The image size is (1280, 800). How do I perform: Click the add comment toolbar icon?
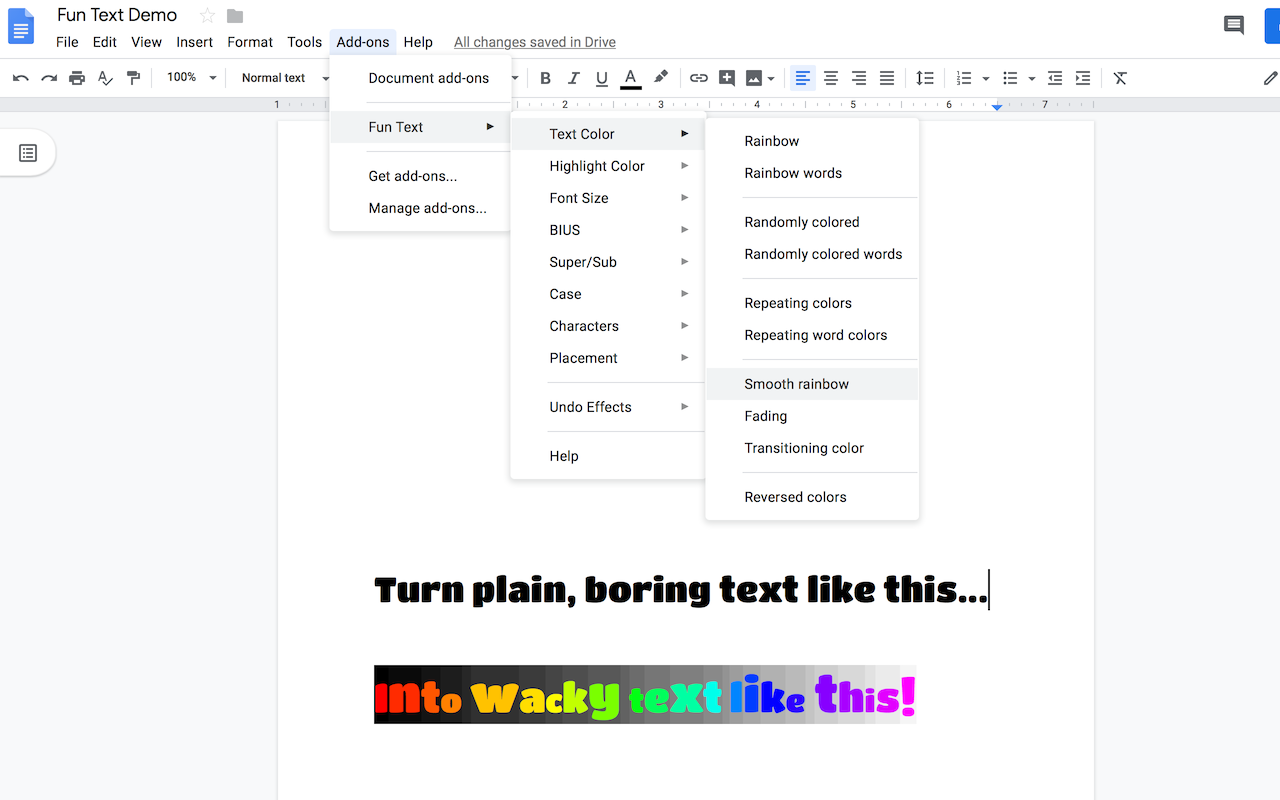pos(727,78)
